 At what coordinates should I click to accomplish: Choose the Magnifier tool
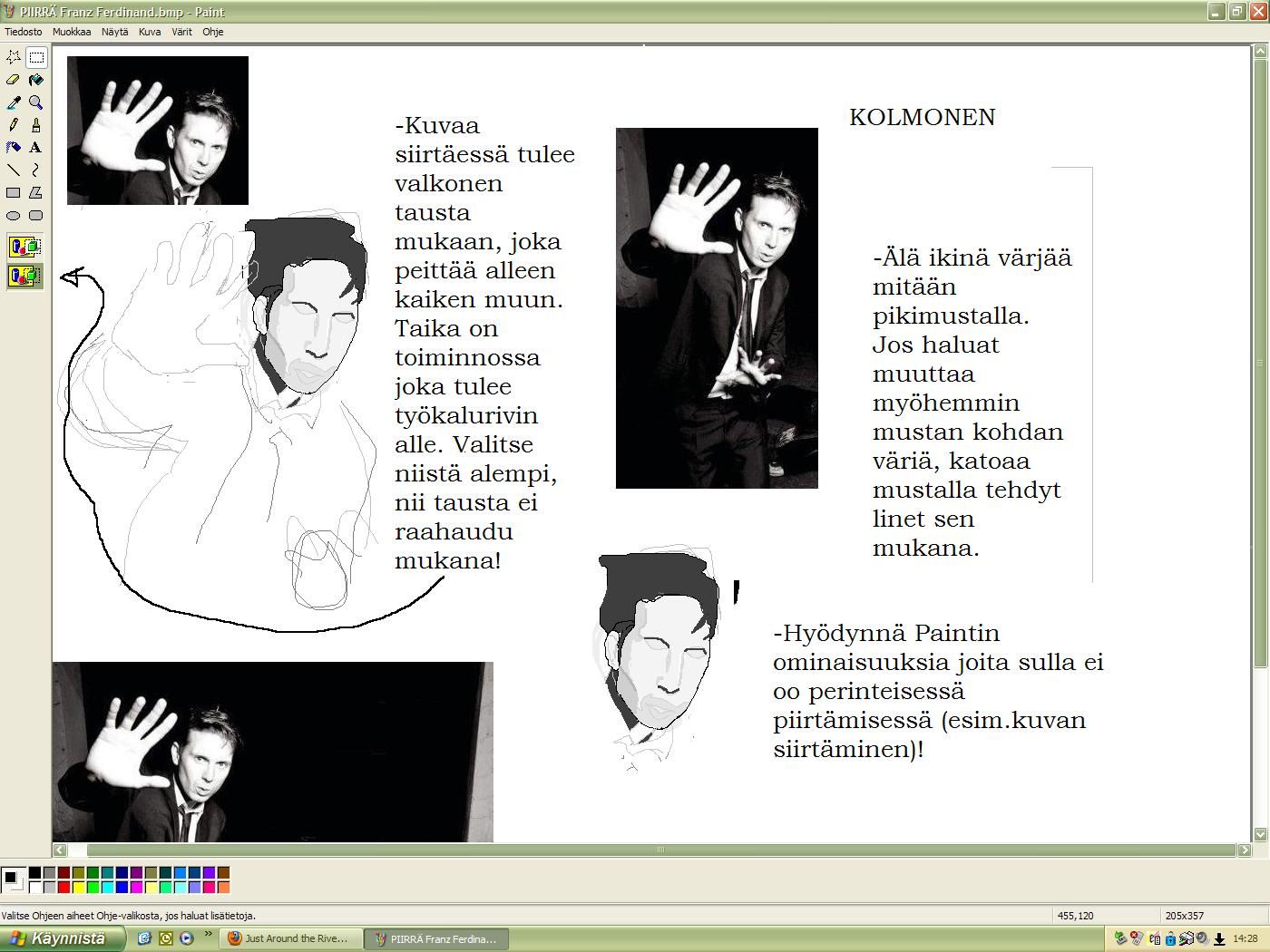pyautogui.click(x=36, y=102)
